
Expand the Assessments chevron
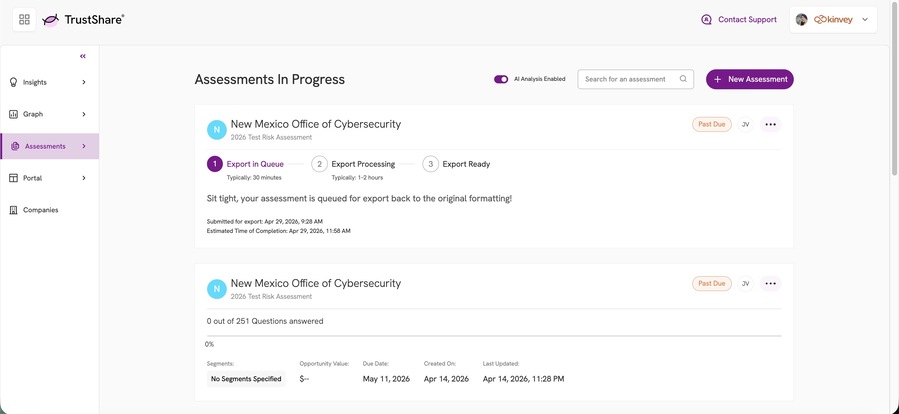pos(84,146)
